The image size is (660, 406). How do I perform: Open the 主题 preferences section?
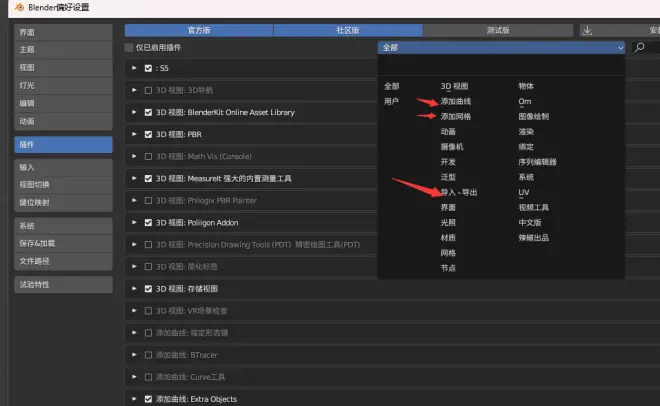click(64, 50)
